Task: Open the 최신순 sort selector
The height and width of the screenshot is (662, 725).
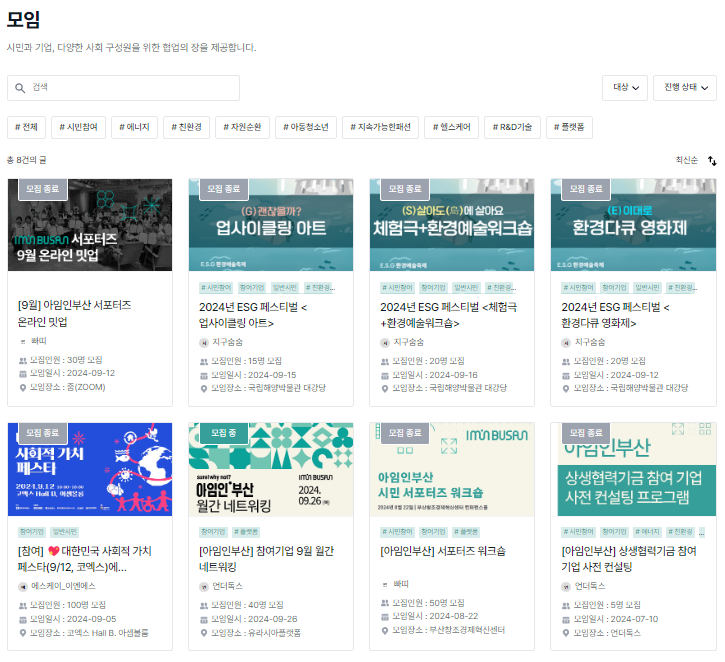Action: tap(686, 160)
